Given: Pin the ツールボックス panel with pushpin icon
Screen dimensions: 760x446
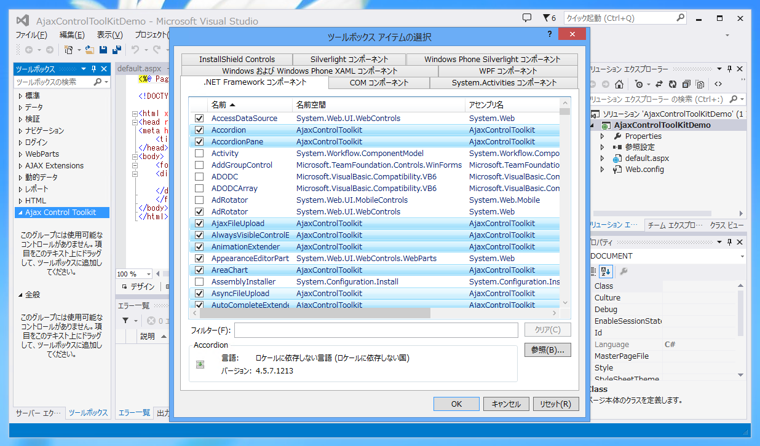Looking at the screenshot, I should [x=94, y=69].
